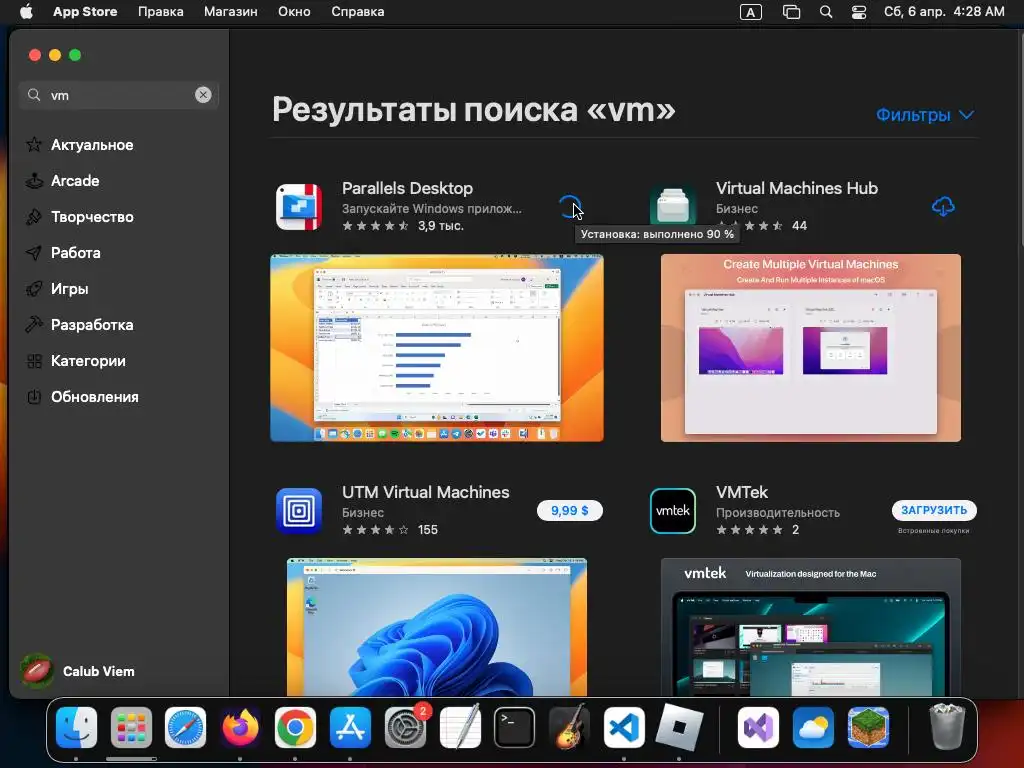Open the Parallels Desktop screenshot preview

[x=437, y=348]
